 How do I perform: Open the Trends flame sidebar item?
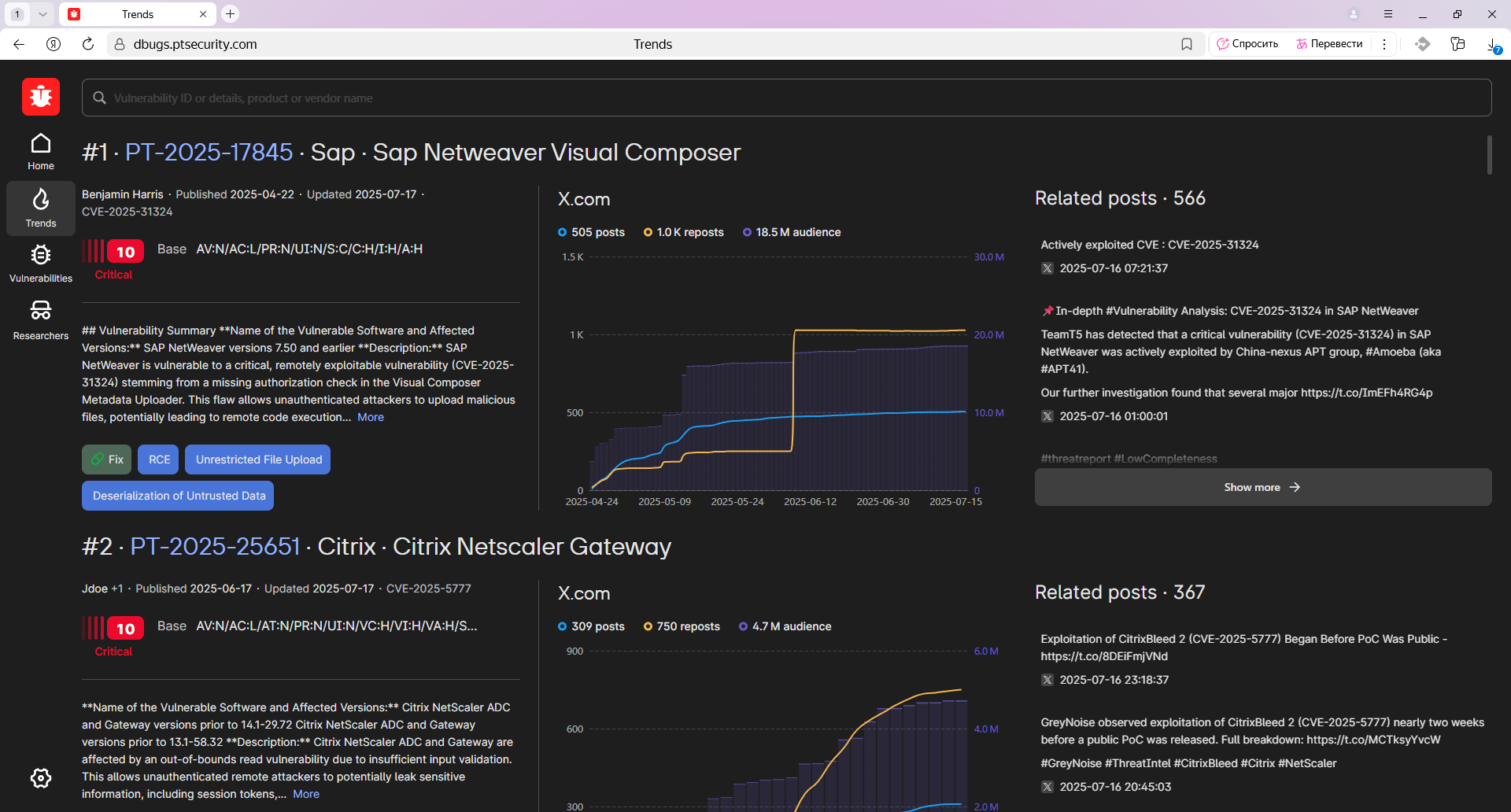click(41, 209)
